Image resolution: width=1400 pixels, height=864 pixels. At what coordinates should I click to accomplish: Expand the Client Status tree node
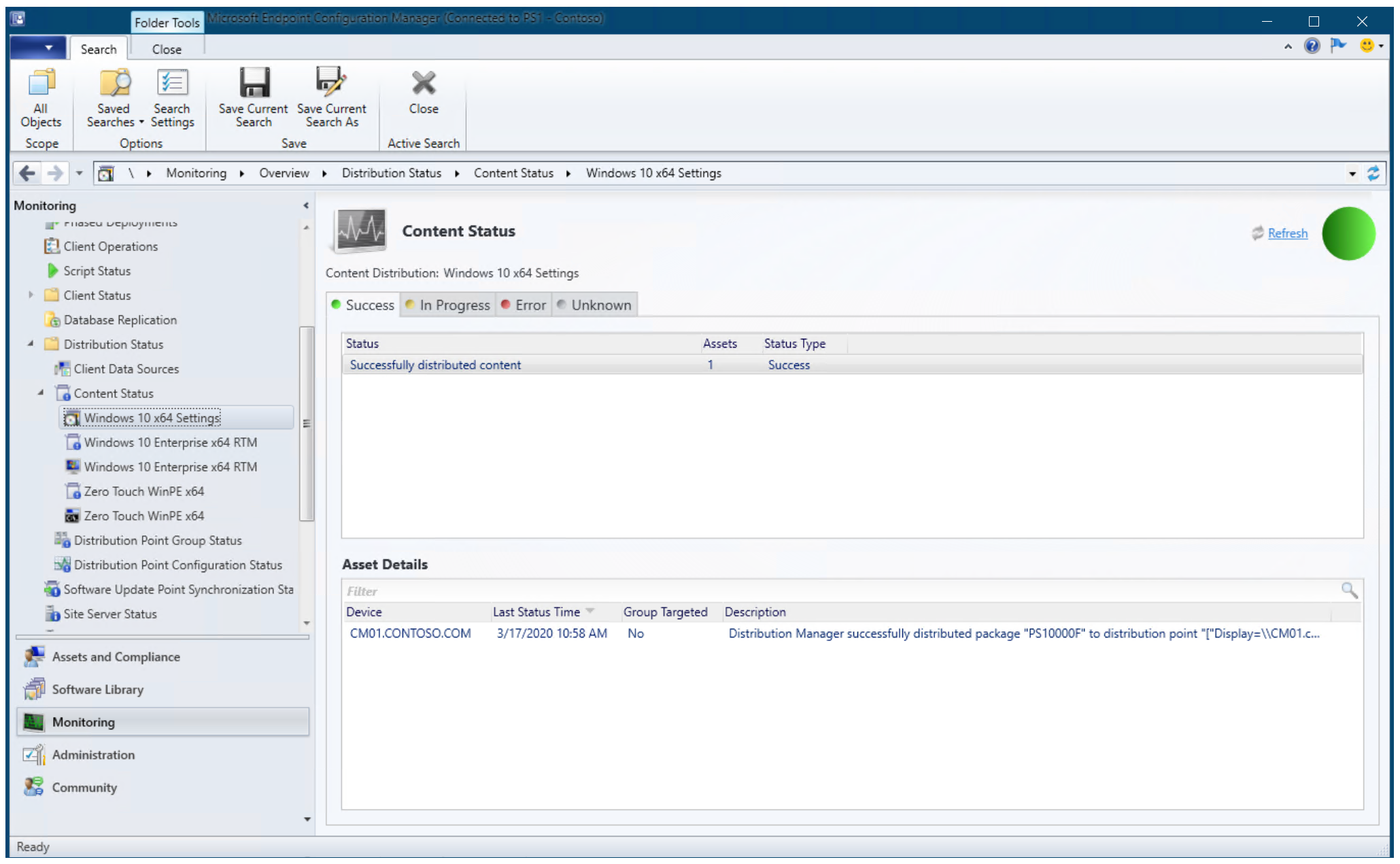point(31,295)
